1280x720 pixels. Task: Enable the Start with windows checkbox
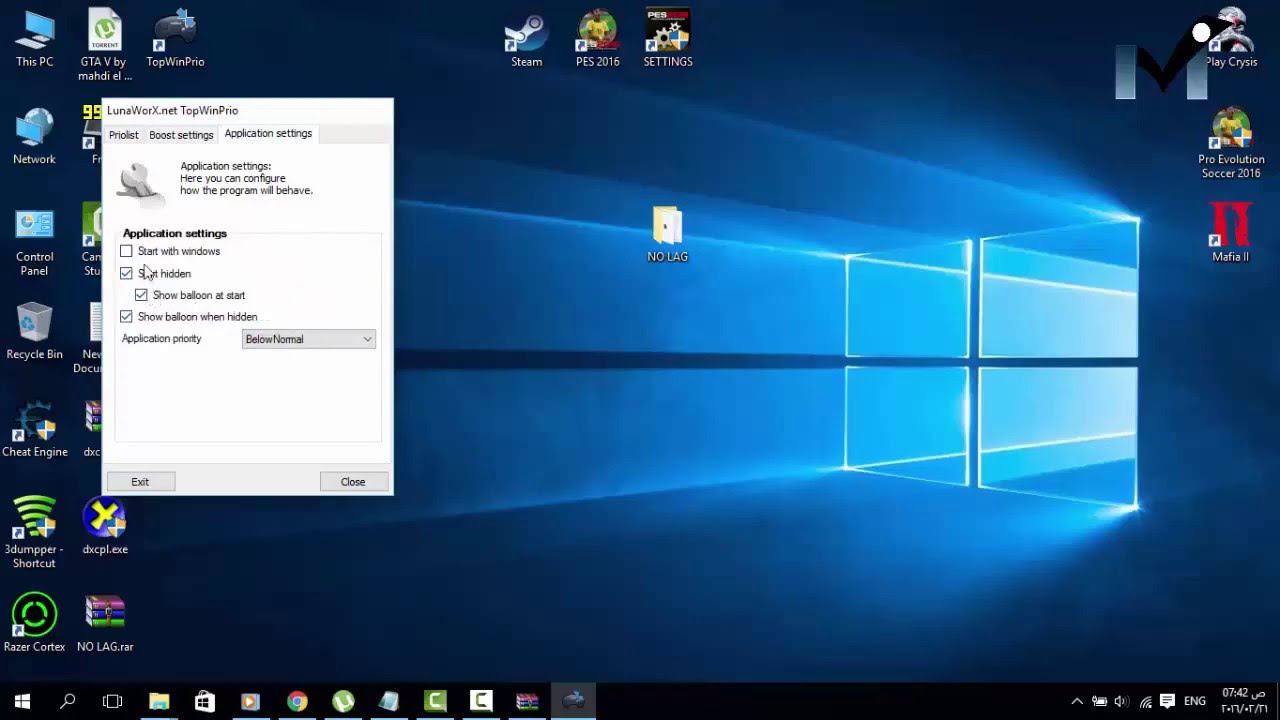(x=126, y=251)
